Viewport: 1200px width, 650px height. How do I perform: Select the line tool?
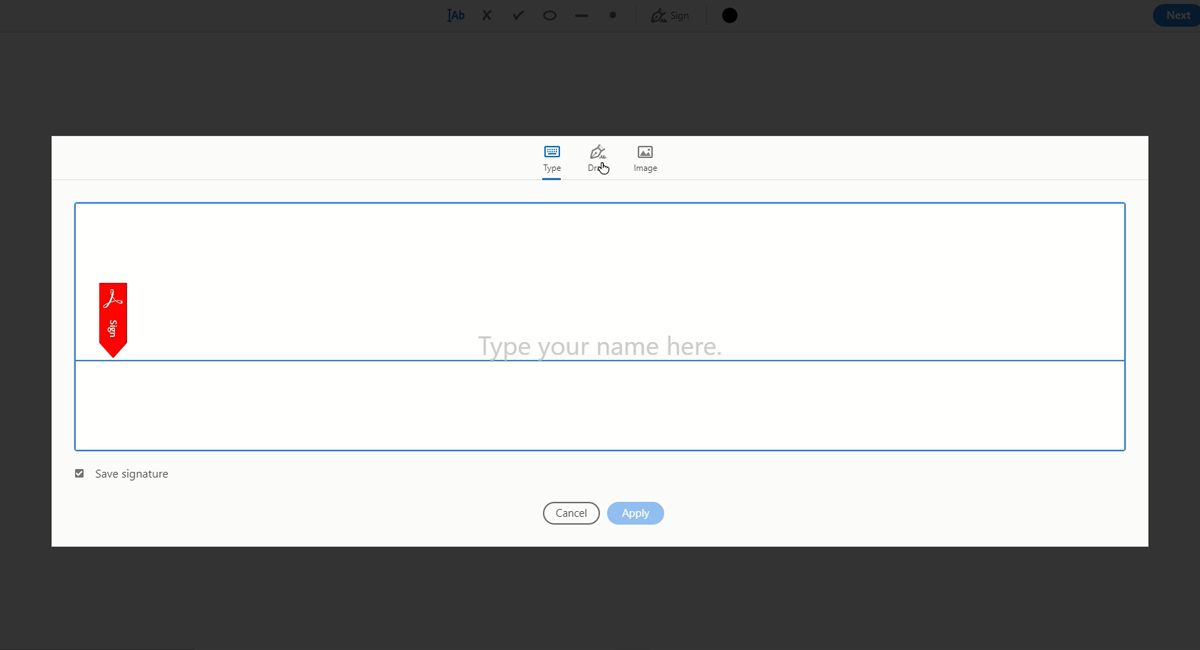[x=581, y=15]
